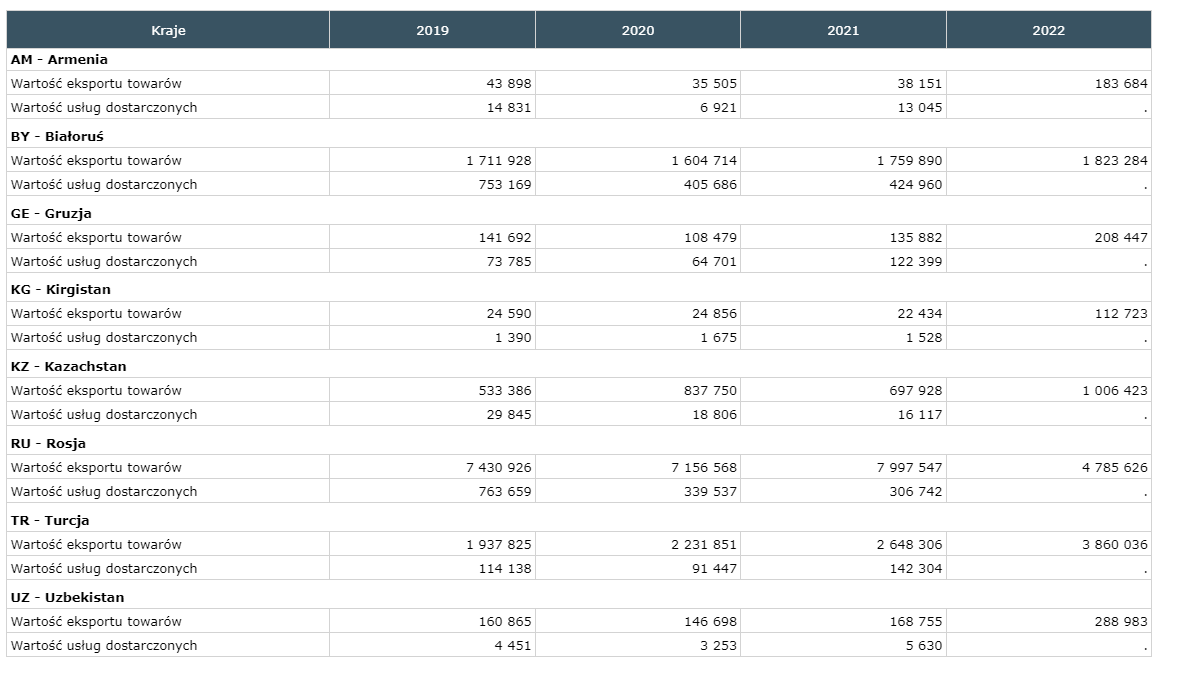The image size is (1188, 687).
Task: Click Kazakhstan's 2022 export value 1 006 423
Action: click(x=1114, y=391)
